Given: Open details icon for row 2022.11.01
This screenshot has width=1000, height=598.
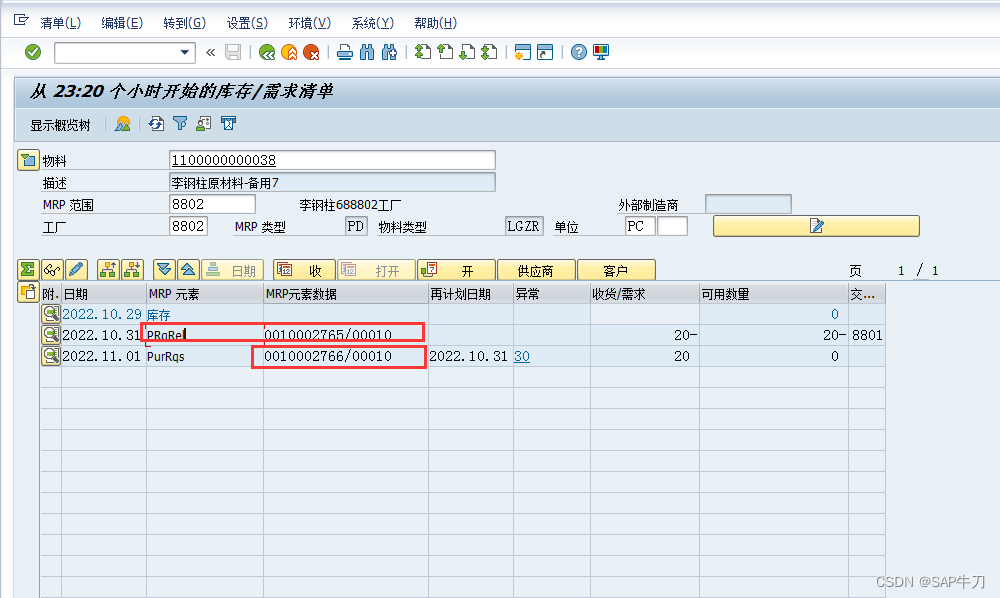Looking at the screenshot, I should (51, 356).
